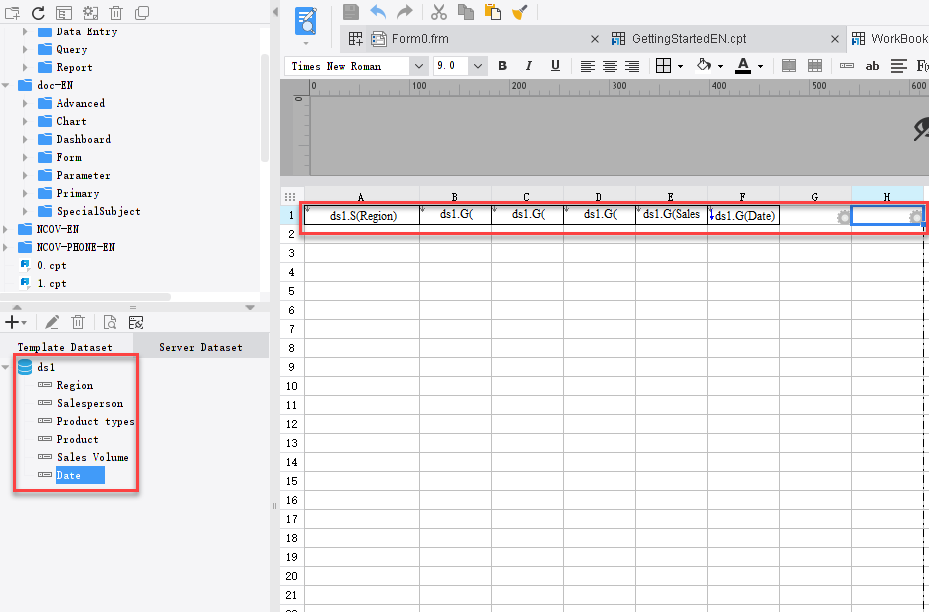Open the font size dropdown

[x=477, y=65]
